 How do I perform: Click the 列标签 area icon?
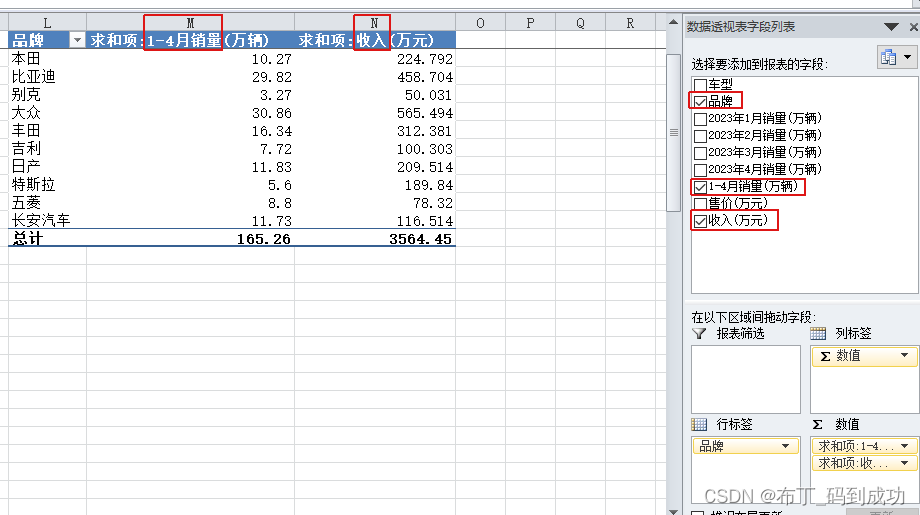tap(818, 334)
